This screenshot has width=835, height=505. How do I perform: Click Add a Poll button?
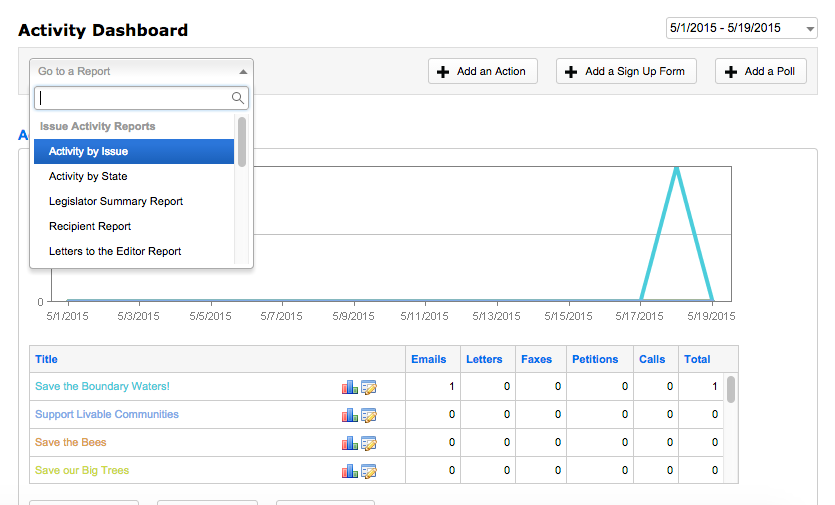[x=760, y=71]
